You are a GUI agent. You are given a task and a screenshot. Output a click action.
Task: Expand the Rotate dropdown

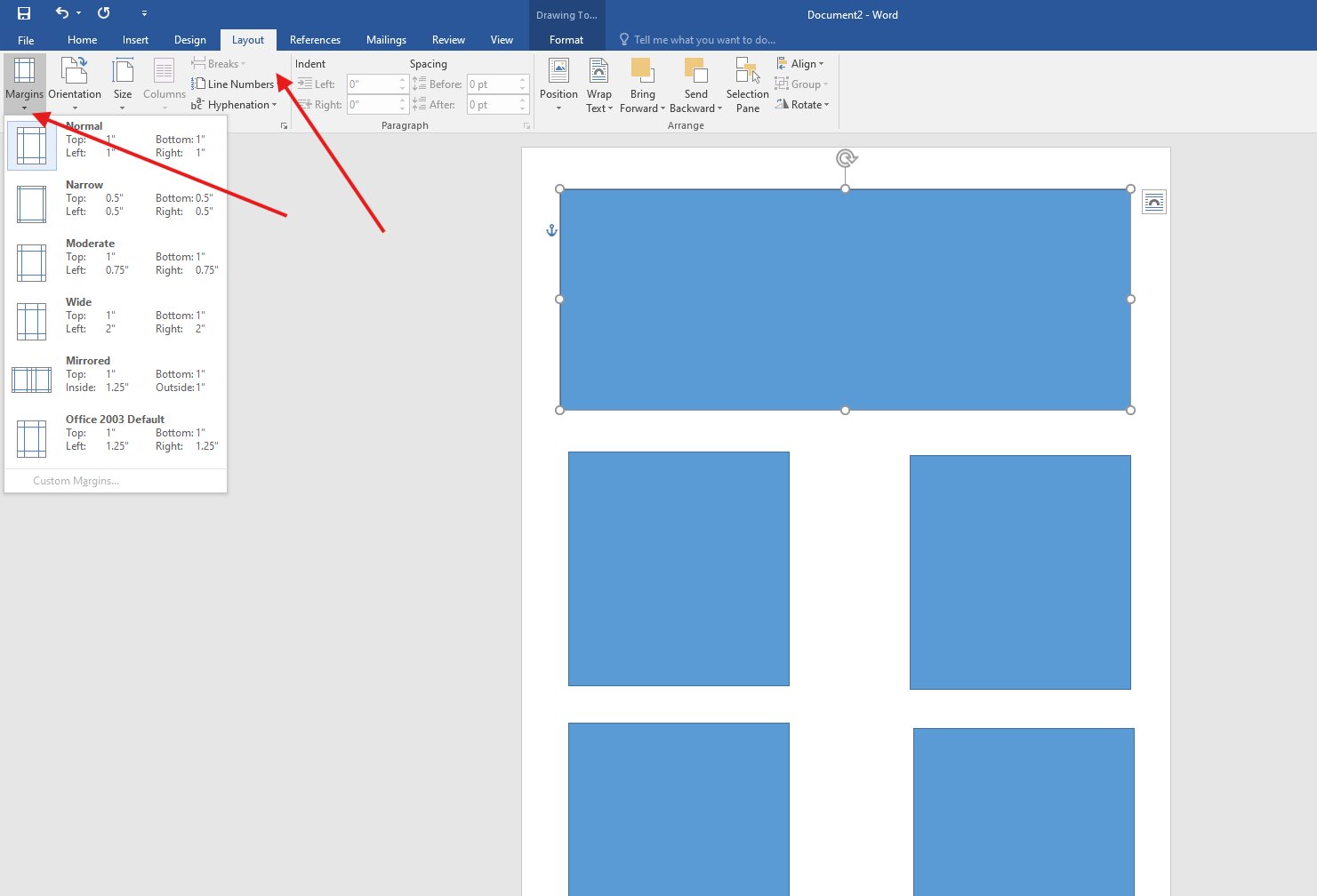click(802, 105)
